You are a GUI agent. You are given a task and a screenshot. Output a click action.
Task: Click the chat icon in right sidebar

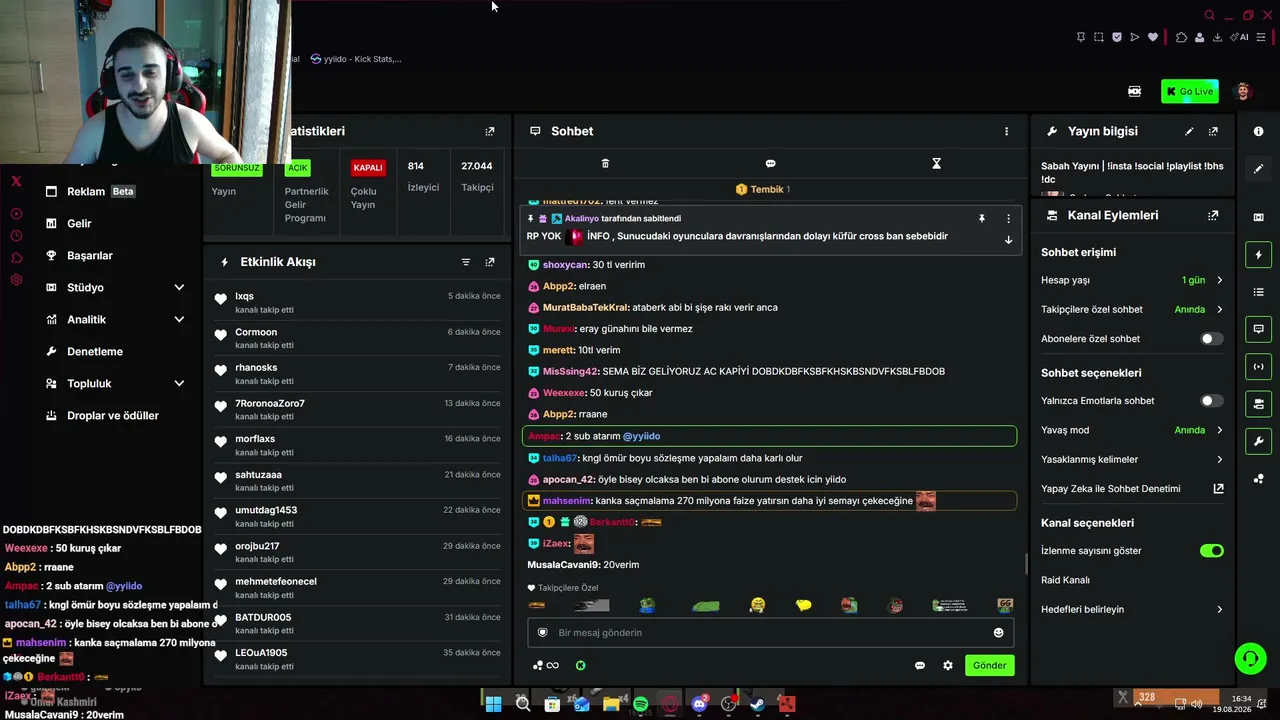point(1258,329)
